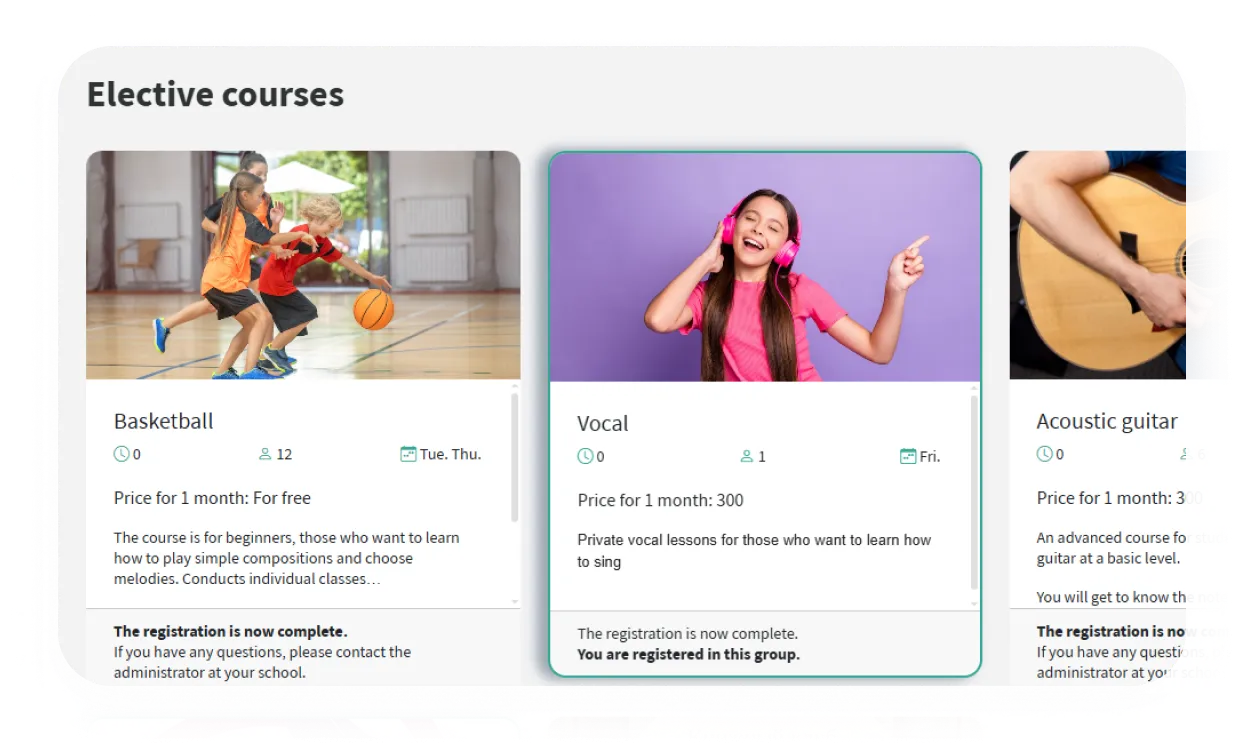Click the participants icon on Vocal card
Viewport: 1242px width, 753px height.
tap(747, 456)
